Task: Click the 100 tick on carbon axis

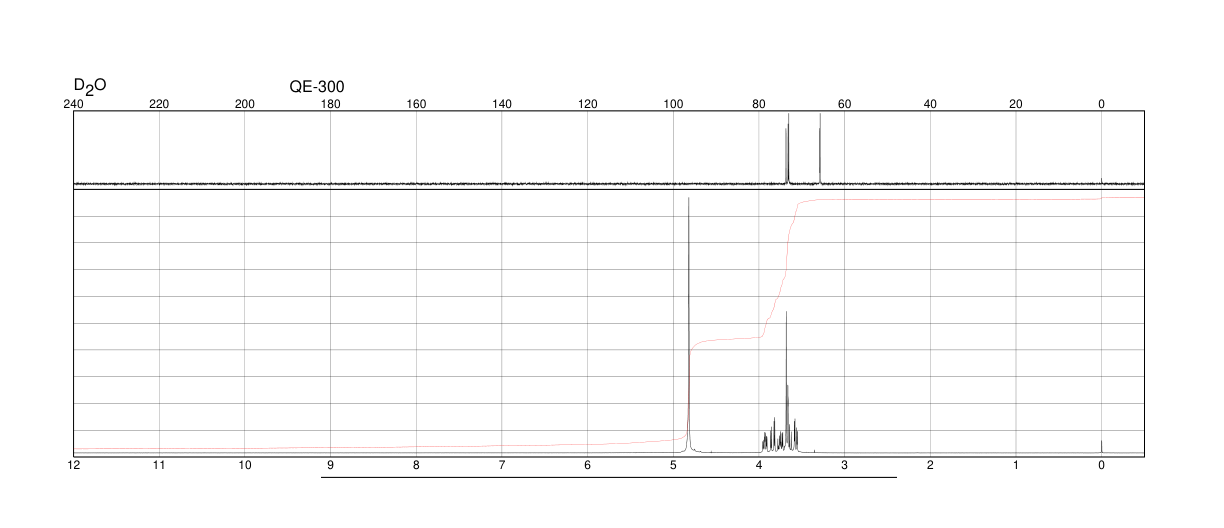Action: tap(673, 104)
